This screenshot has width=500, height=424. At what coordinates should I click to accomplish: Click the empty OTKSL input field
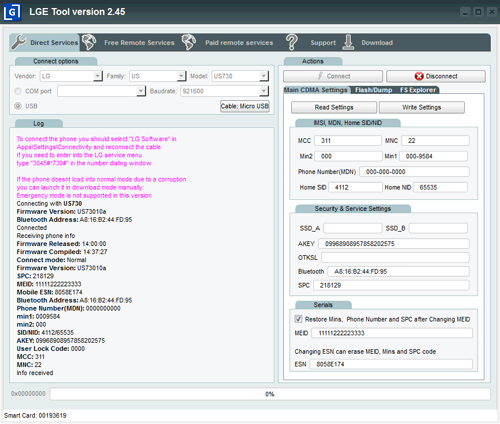(x=395, y=257)
